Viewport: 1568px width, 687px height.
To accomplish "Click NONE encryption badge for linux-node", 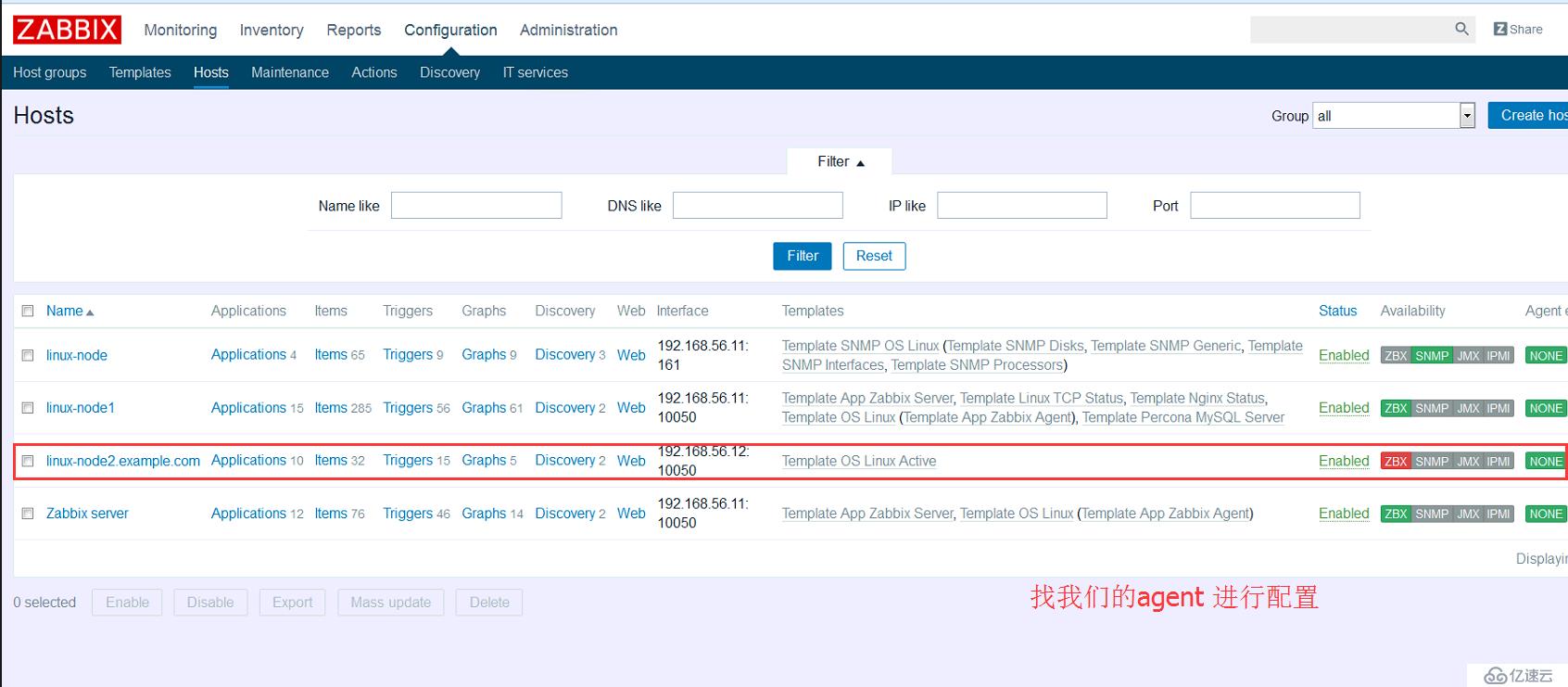I will pyautogui.click(x=1546, y=356).
